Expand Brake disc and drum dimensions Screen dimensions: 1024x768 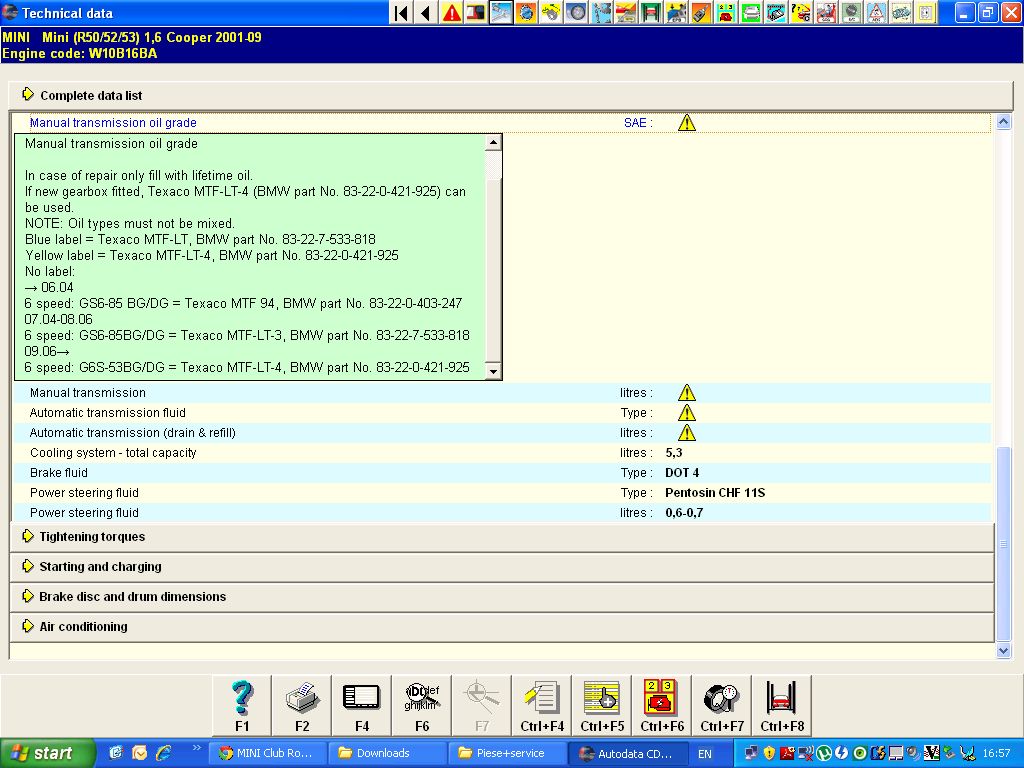point(132,597)
